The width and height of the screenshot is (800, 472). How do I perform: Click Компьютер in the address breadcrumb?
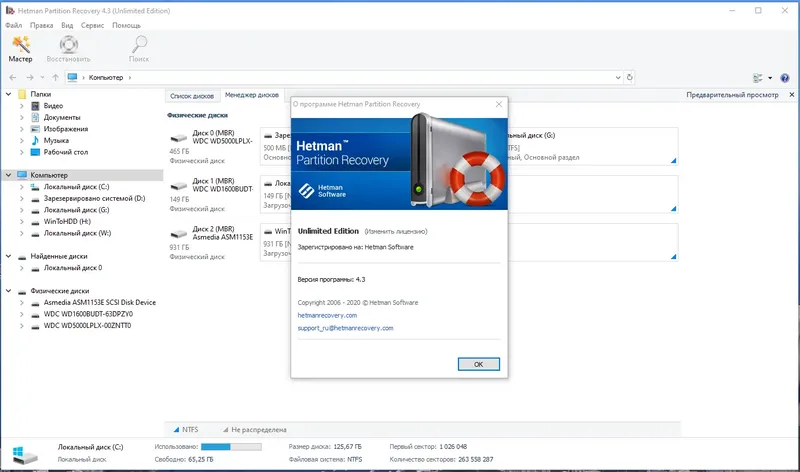click(x=106, y=78)
